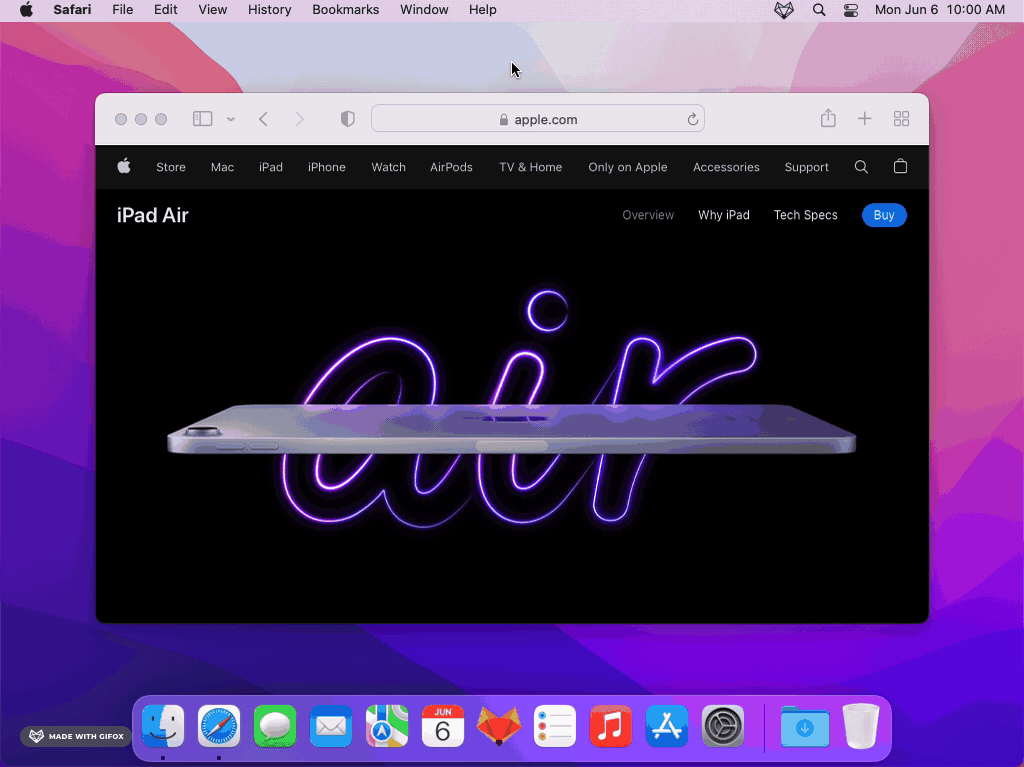Open the Help menu
This screenshot has height=767, width=1024.
click(483, 10)
